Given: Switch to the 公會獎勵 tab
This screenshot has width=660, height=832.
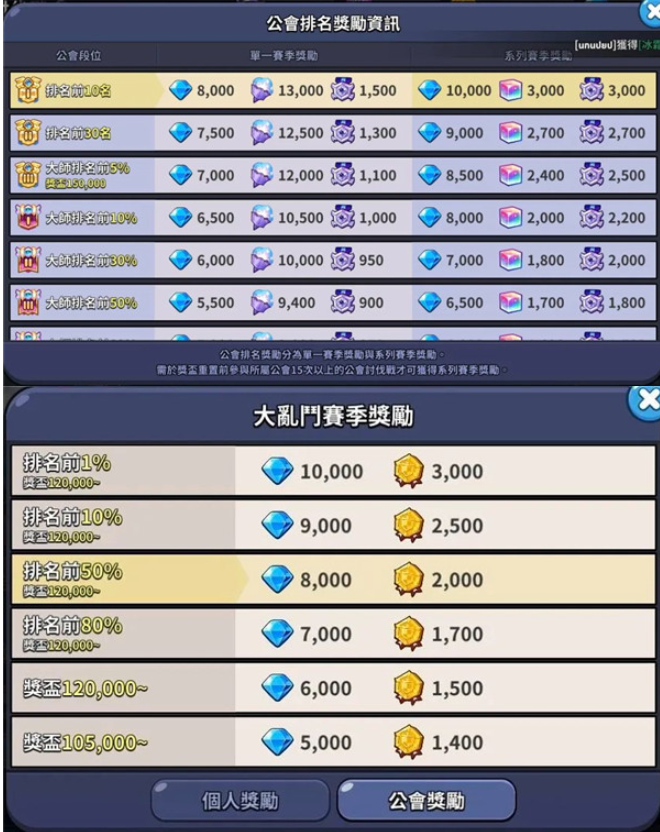Looking at the screenshot, I should coord(427,800).
